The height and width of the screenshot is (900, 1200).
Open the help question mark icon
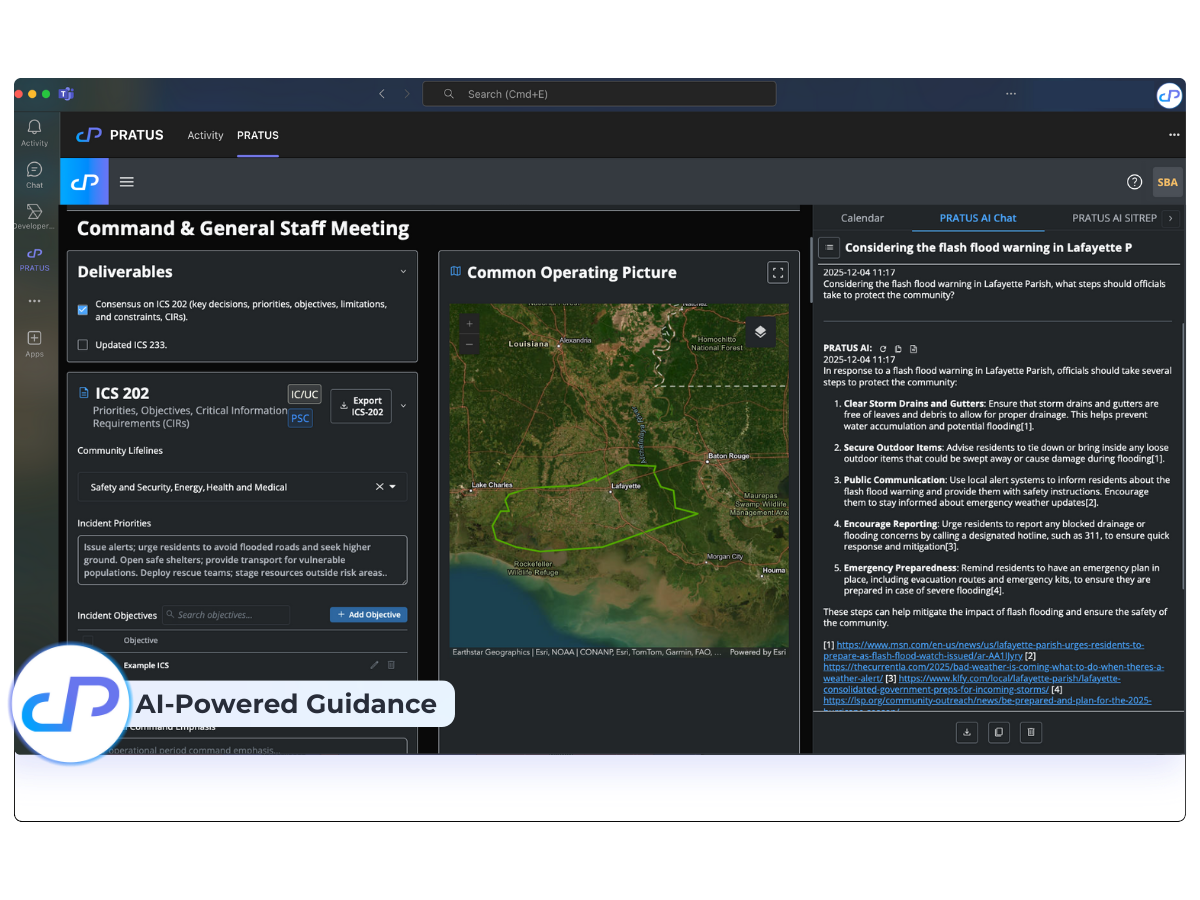click(1134, 182)
